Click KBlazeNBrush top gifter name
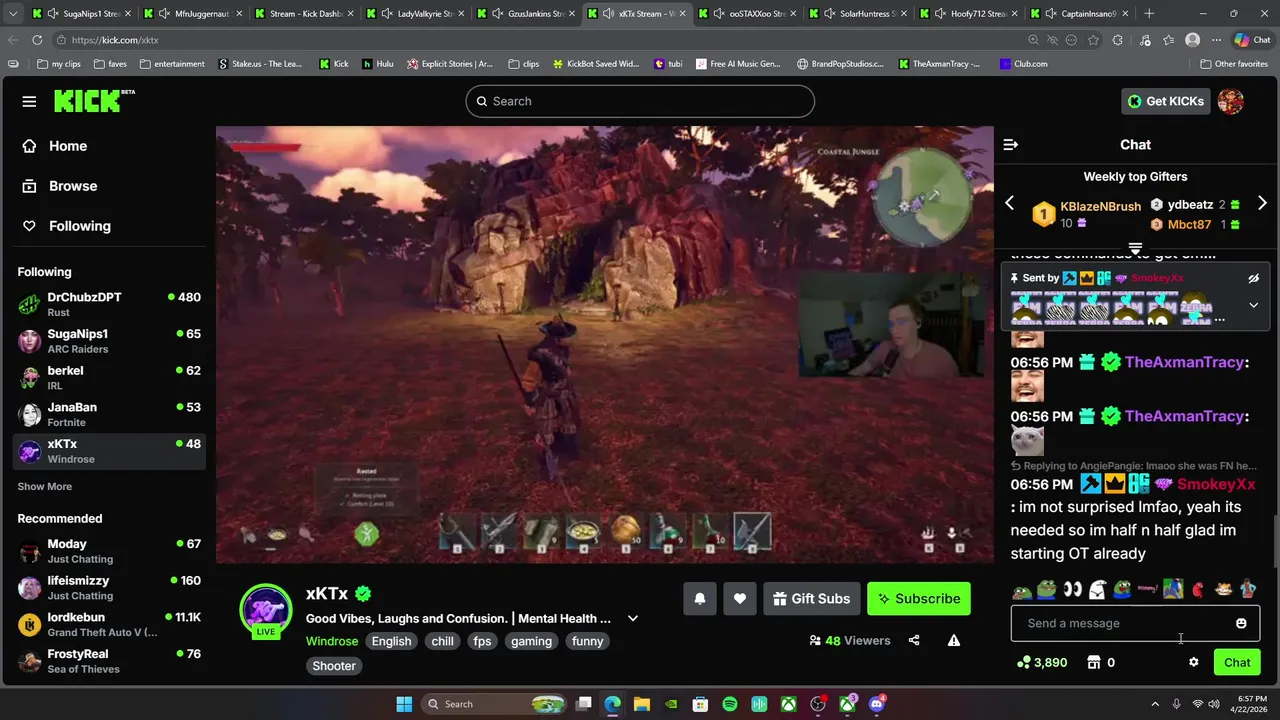This screenshot has height=720, width=1280. [1100, 206]
